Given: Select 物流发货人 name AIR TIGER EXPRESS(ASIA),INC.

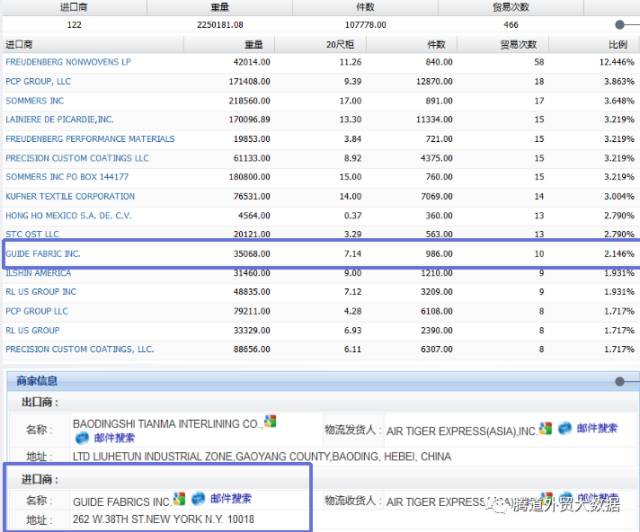Looking at the screenshot, I should pyautogui.click(x=462, y=431).
